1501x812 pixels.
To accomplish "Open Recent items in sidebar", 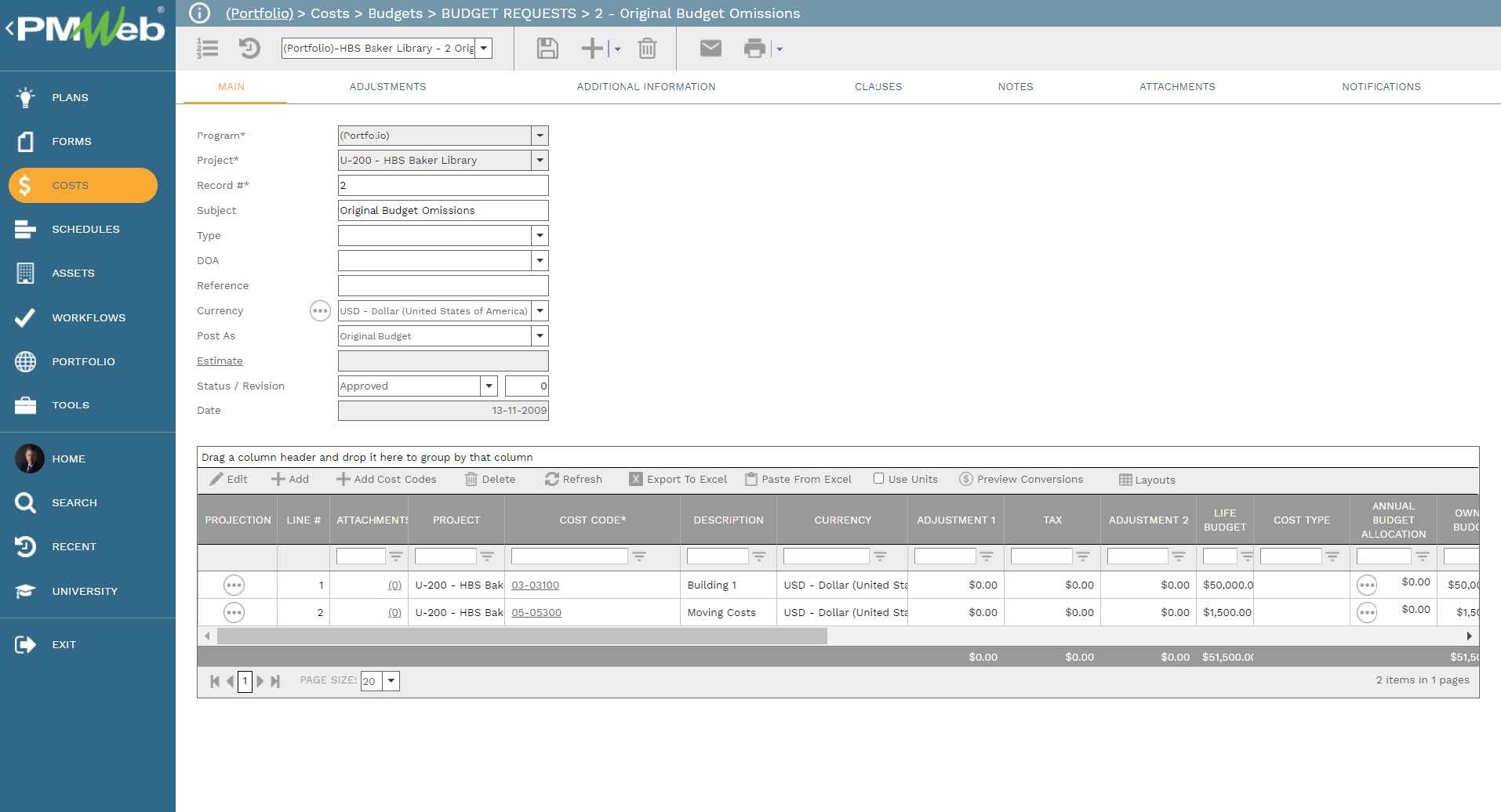I will pos(74,546).
